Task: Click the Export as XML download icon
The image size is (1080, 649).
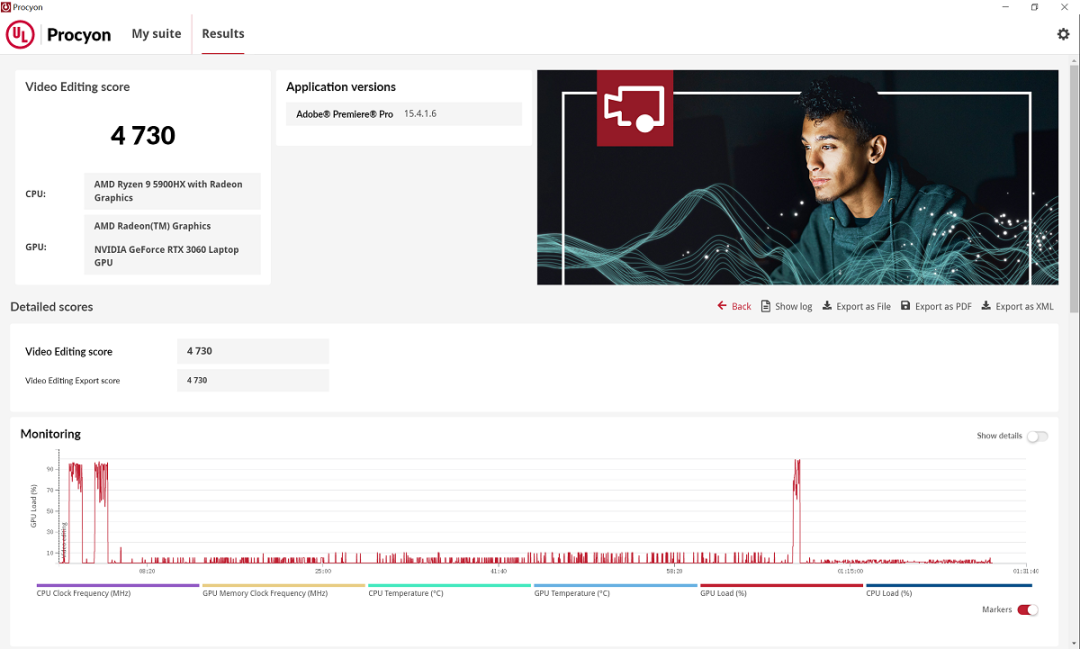Action: tap(986, 305)
